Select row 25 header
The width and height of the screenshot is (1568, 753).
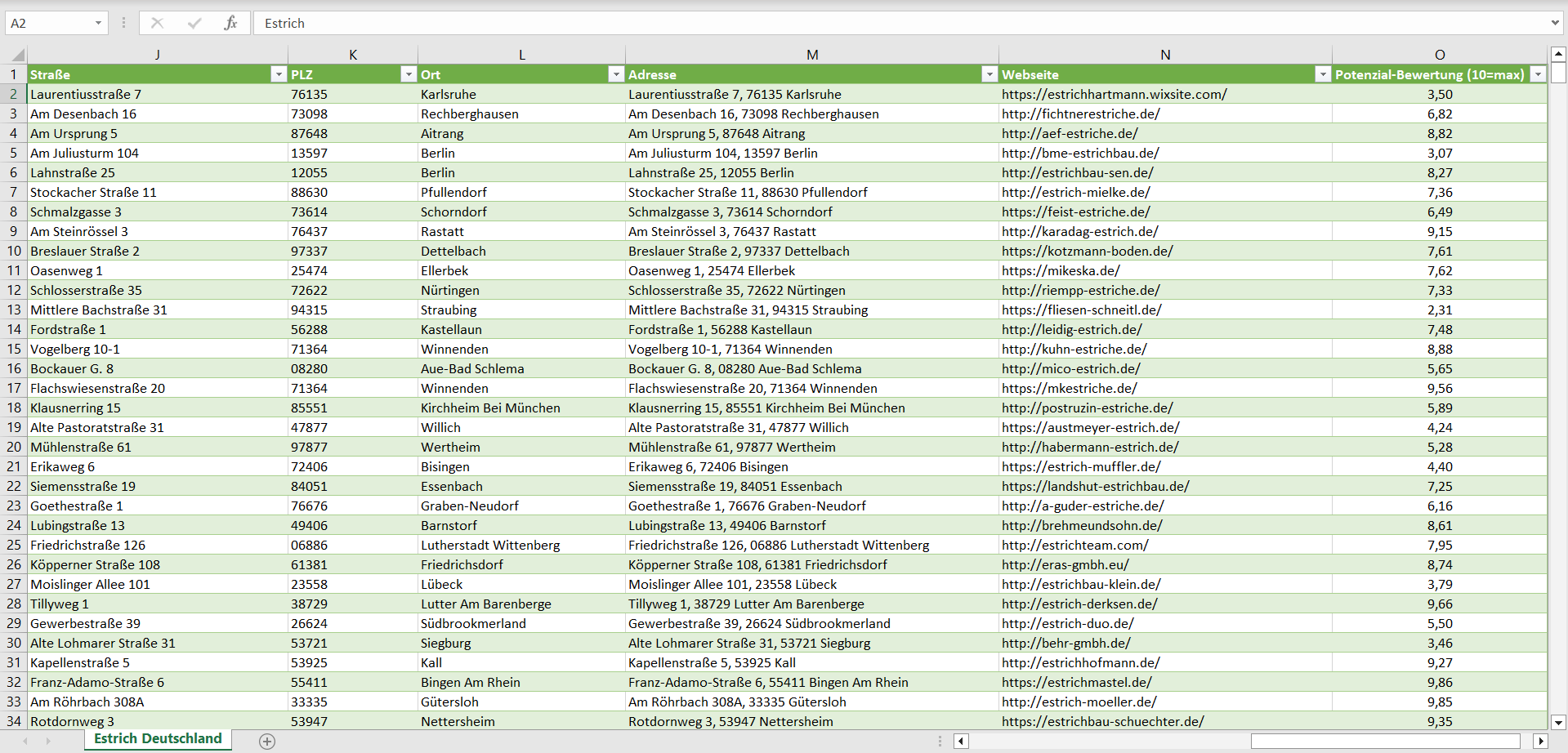coord(14,545)
